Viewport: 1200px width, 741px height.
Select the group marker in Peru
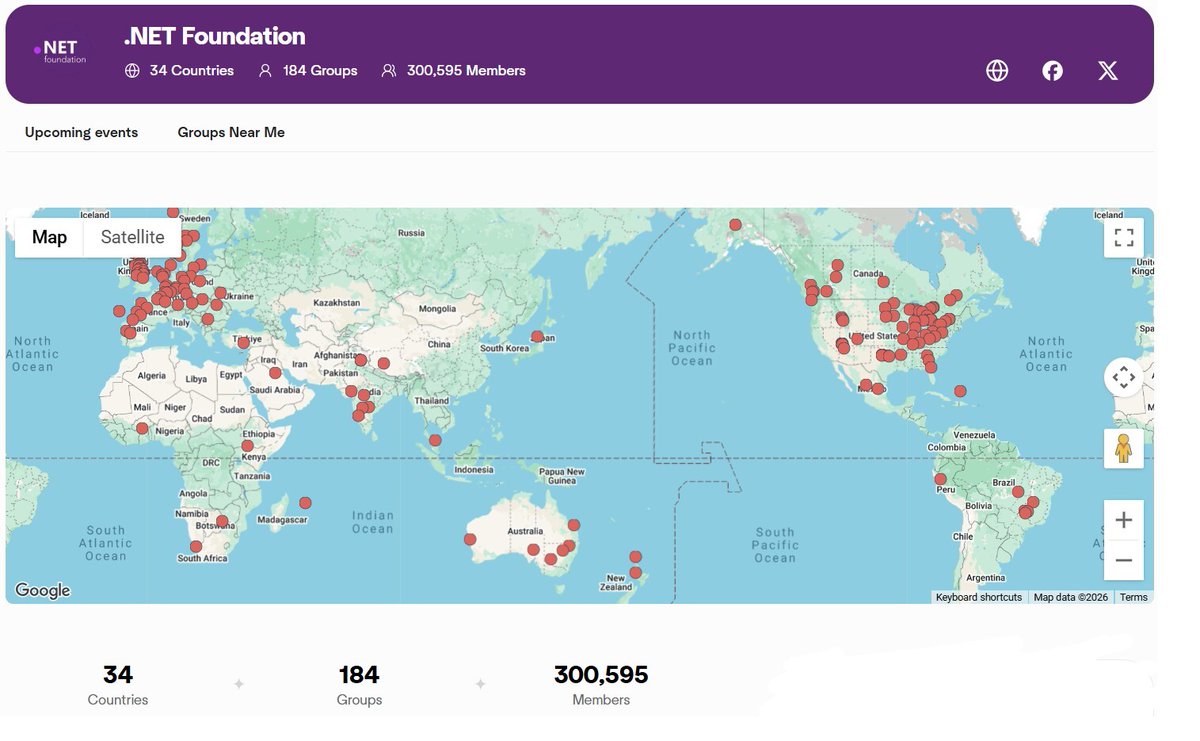(940, 479)
